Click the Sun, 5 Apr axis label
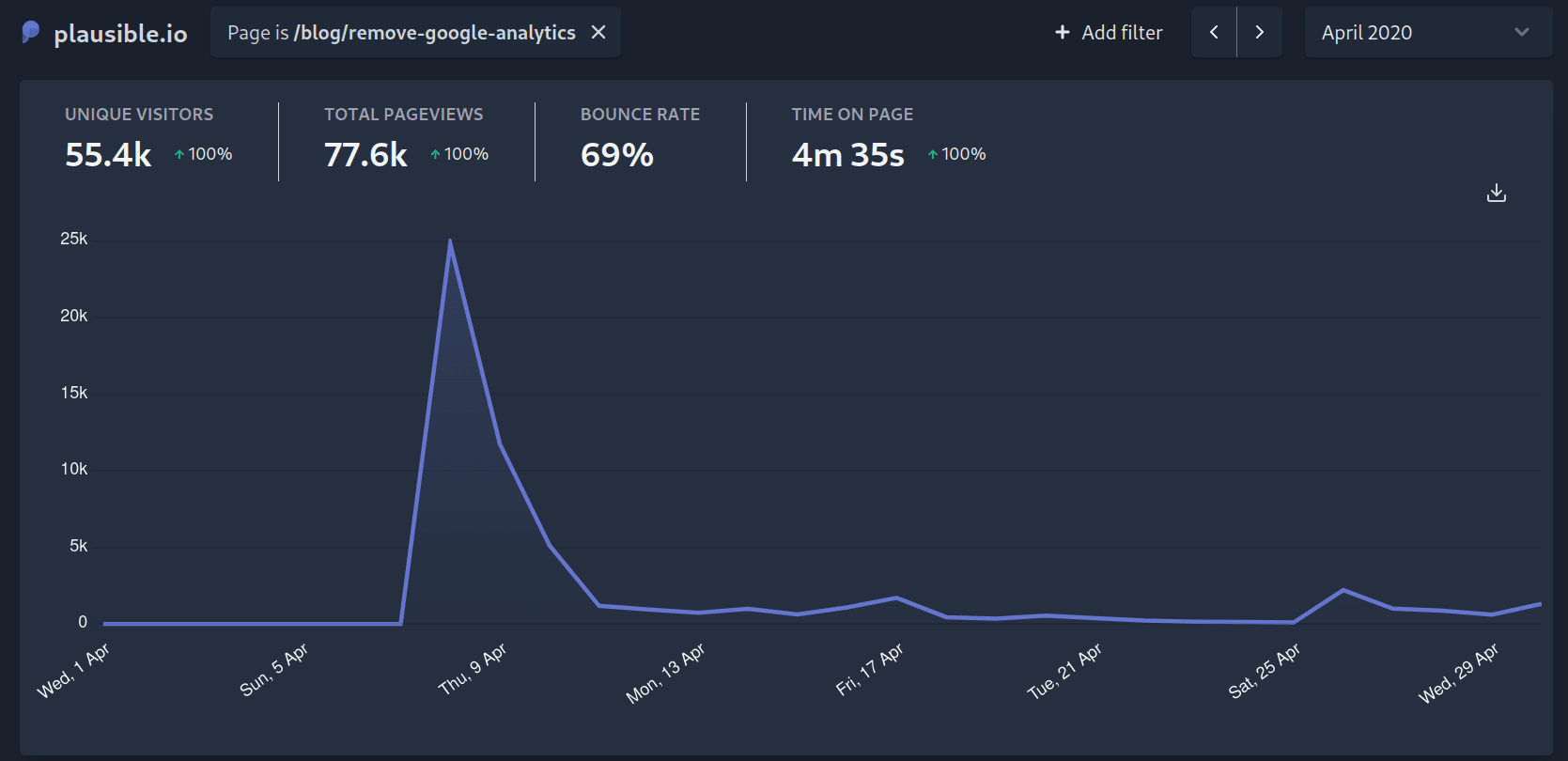 pos(273,670)
